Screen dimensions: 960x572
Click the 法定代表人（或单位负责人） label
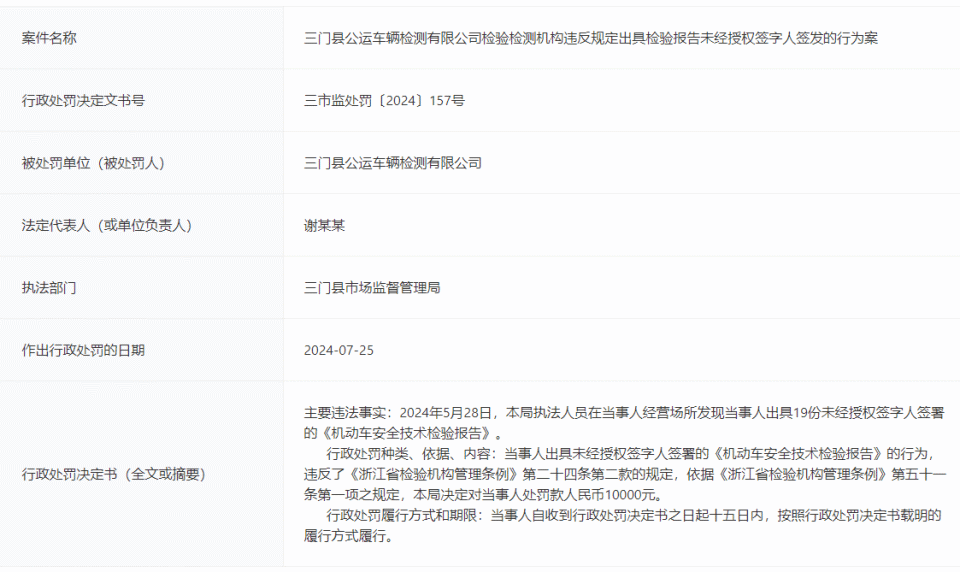[x=107, y=225]
